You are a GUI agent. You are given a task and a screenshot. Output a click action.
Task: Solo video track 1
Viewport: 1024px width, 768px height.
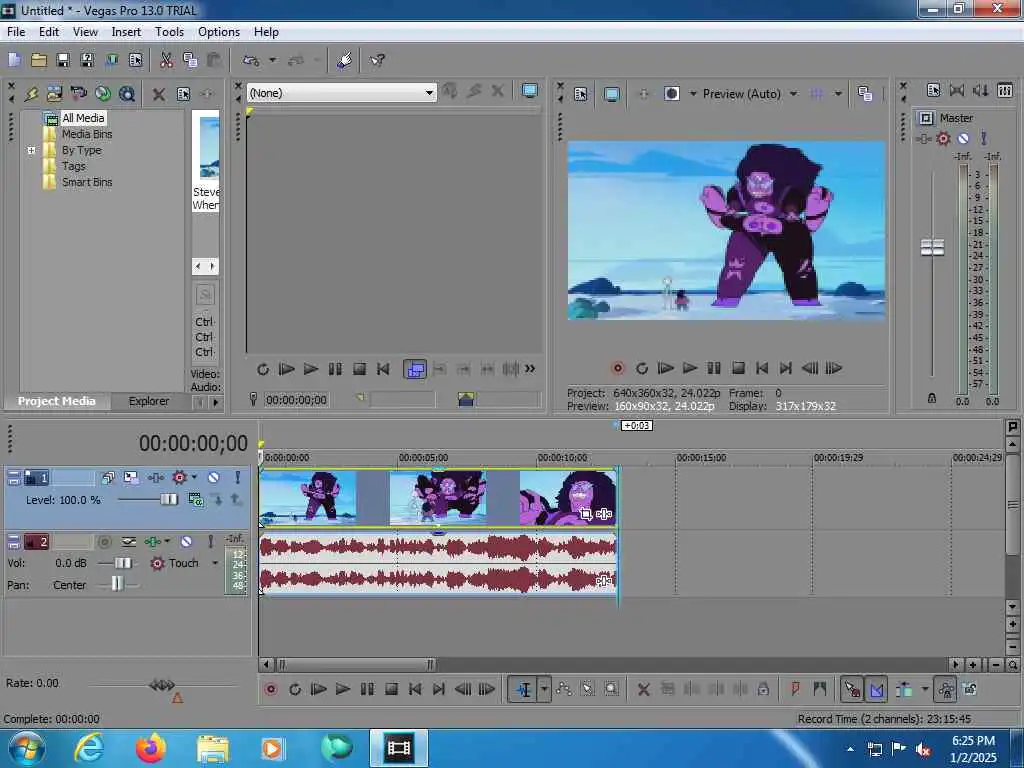238,477
